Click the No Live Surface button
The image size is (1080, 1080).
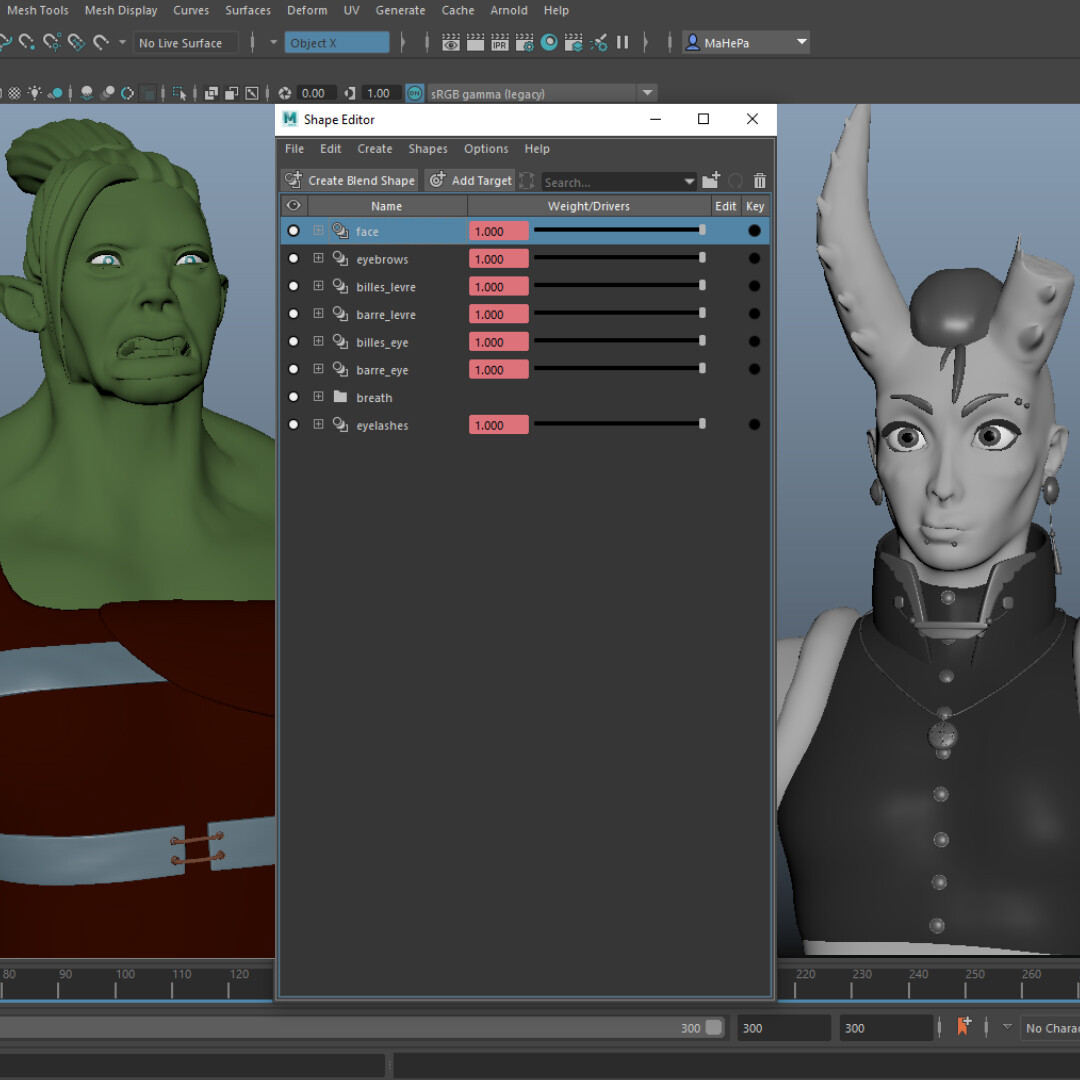click(x=184, y=42)
